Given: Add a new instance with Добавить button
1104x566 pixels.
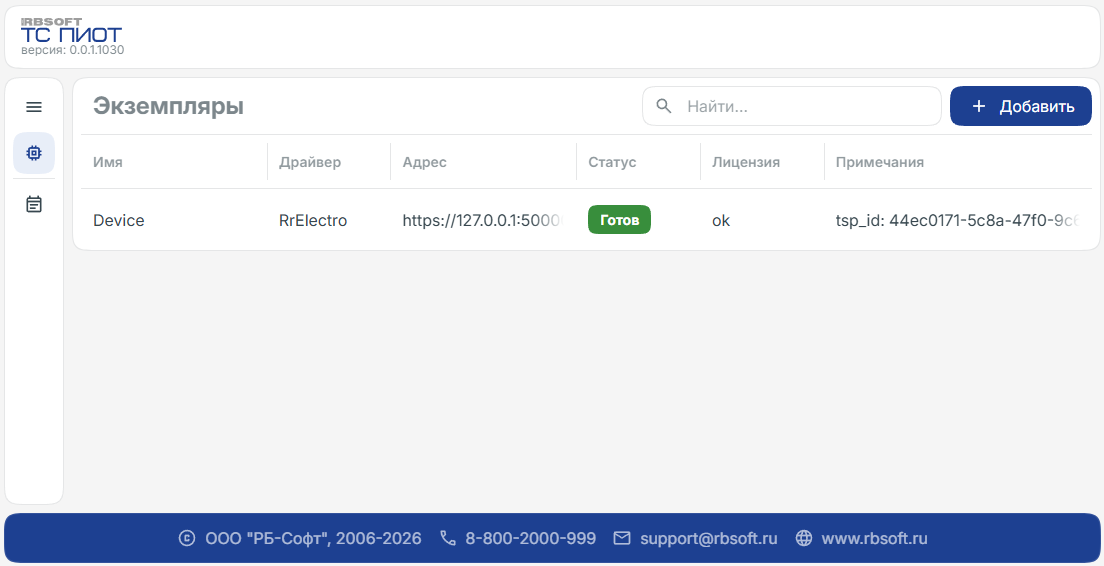Looking at the screenshot, I should coord(1021,106).
